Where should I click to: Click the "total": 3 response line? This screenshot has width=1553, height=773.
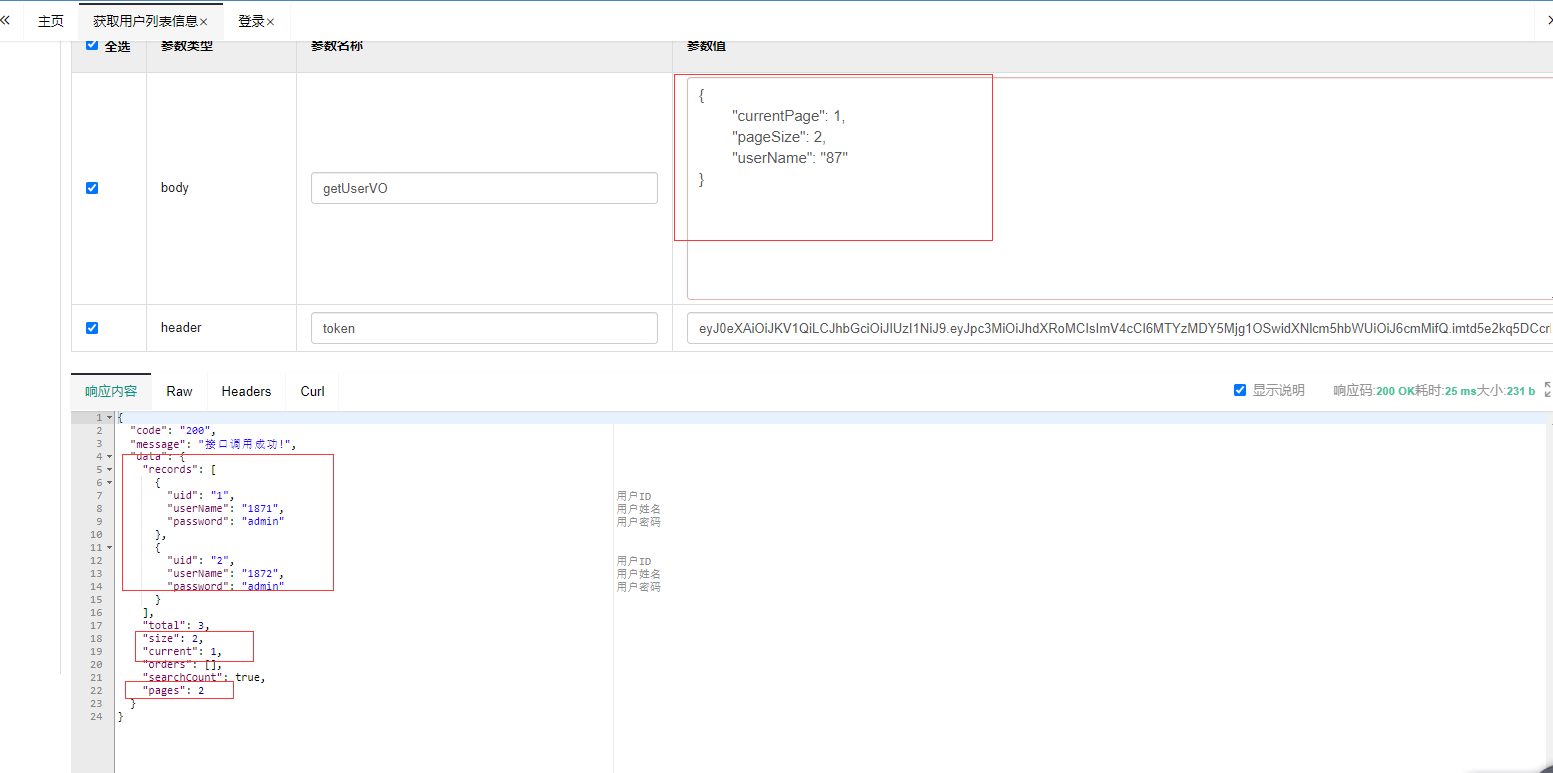coord(176,625)
